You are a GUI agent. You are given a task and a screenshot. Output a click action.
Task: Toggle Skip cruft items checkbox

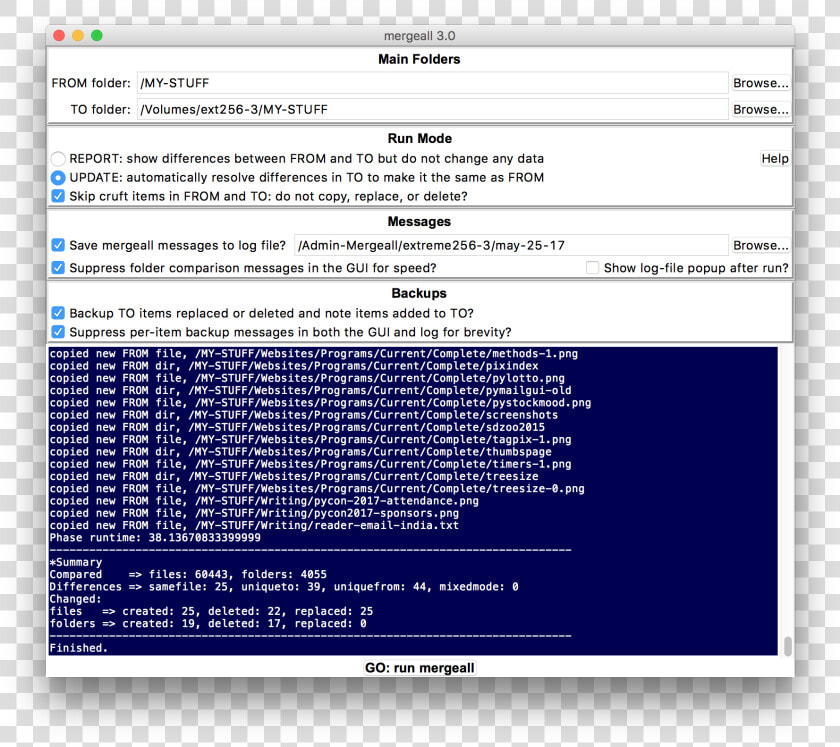(58, 196)
